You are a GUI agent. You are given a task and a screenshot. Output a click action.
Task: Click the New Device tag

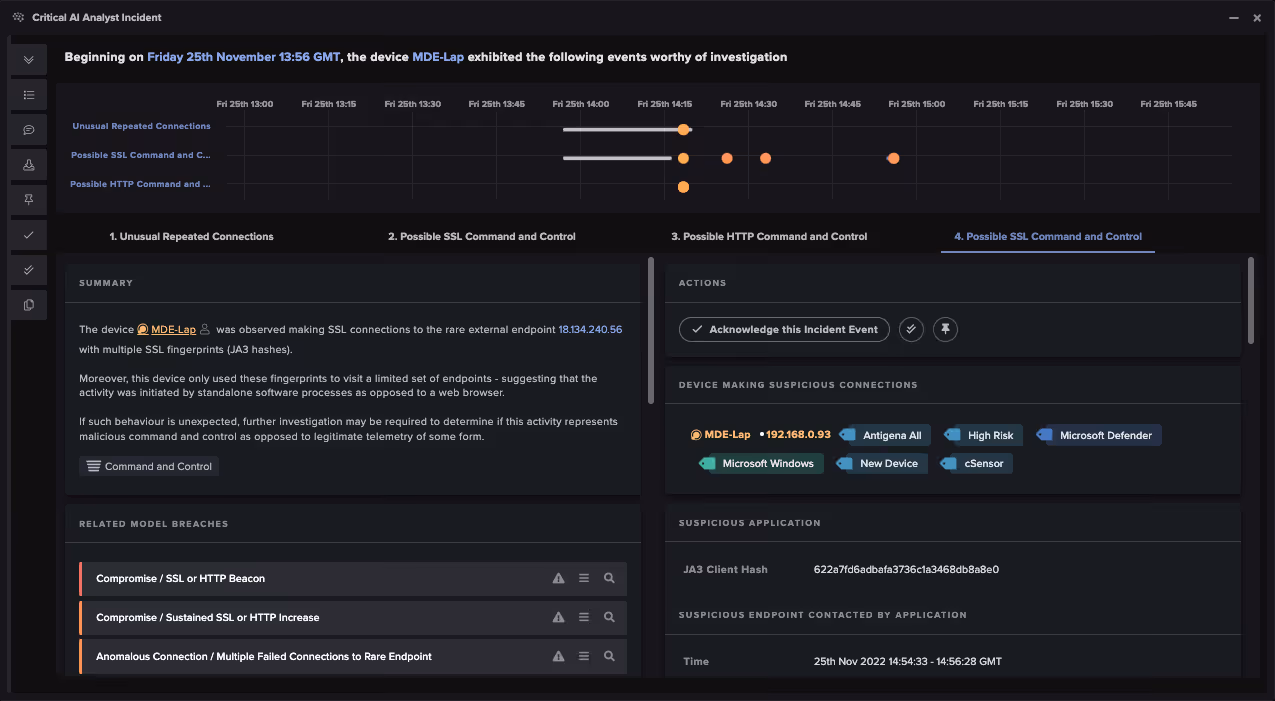pos(881,463)
